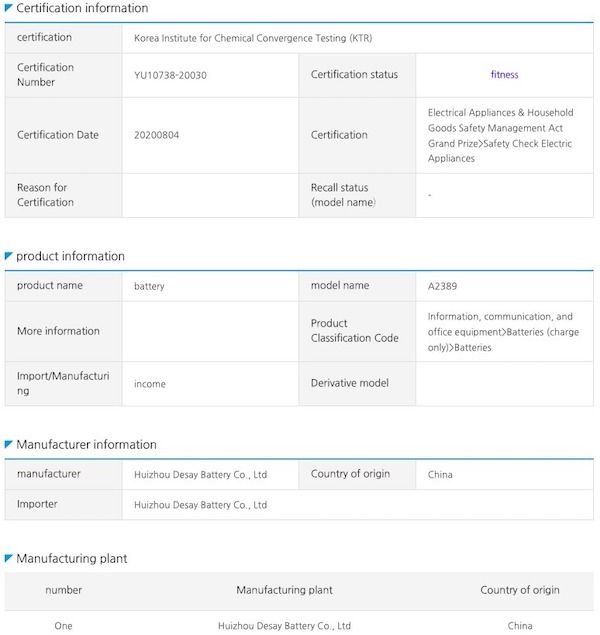Click the plant row labeled One
Viewport: 600px width, 635px height.
pyautogui.click(x=299, y=625)
